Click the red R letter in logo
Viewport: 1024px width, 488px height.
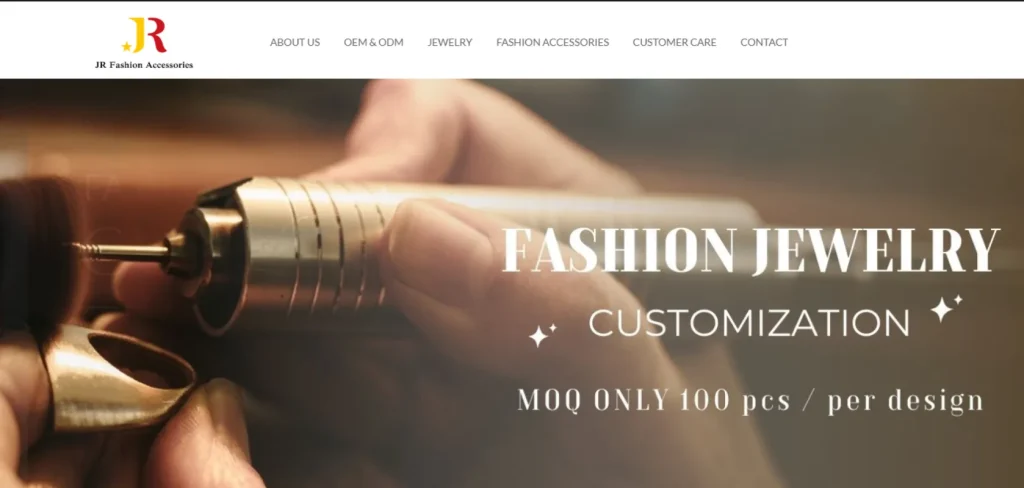click(156, 35)
